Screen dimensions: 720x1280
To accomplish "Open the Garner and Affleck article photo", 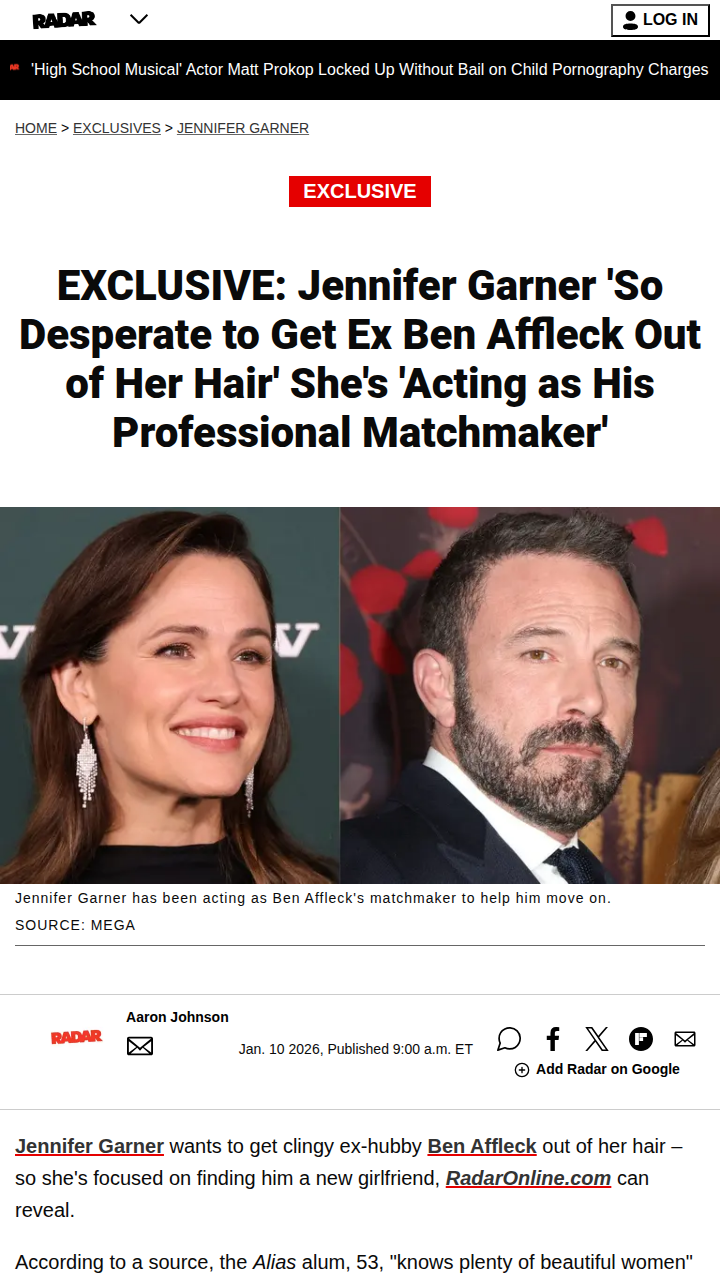I will coord(360,695).
